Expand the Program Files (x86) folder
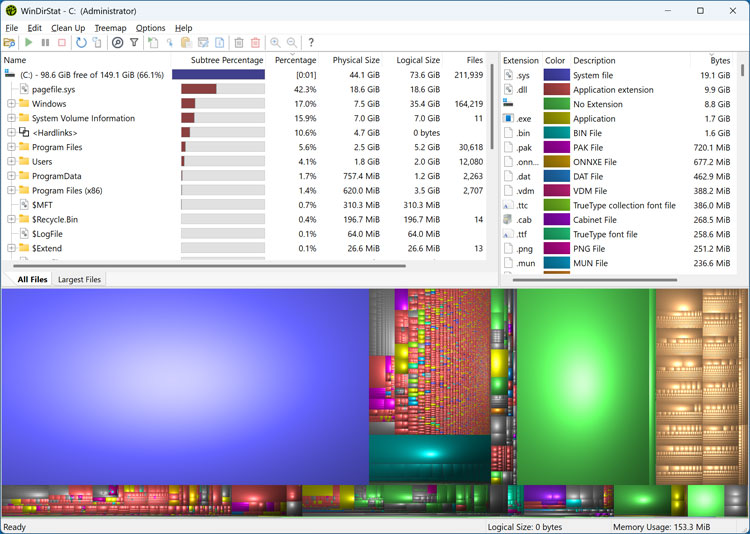The width and height of the screenshot is (750, 534). (x=11, y=190)
